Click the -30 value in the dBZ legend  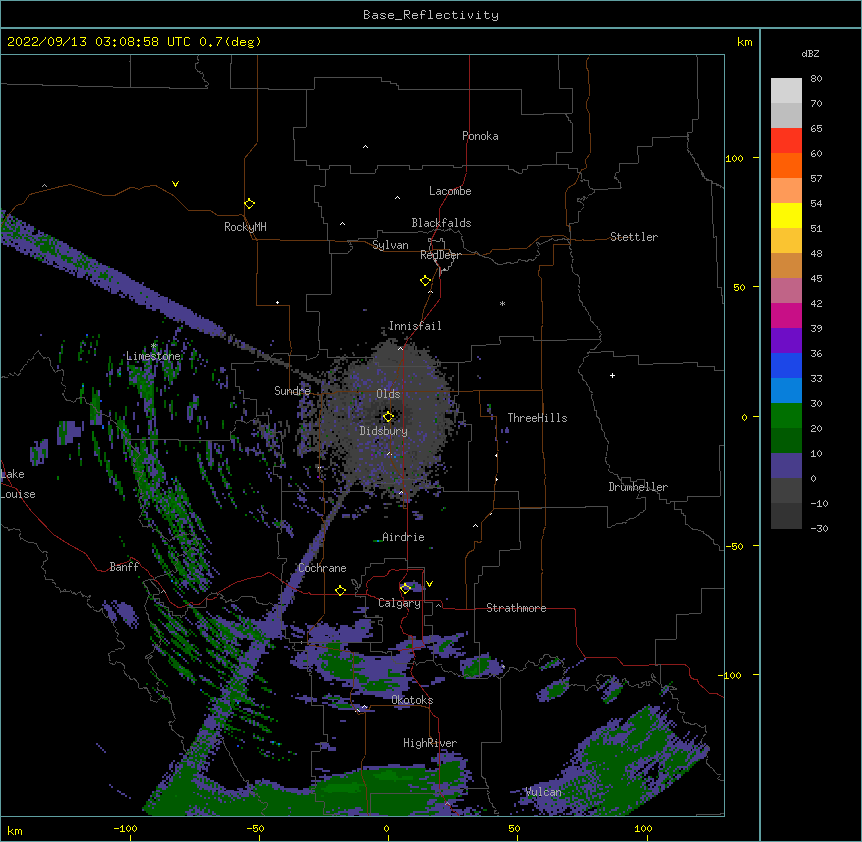pos(819,529)
